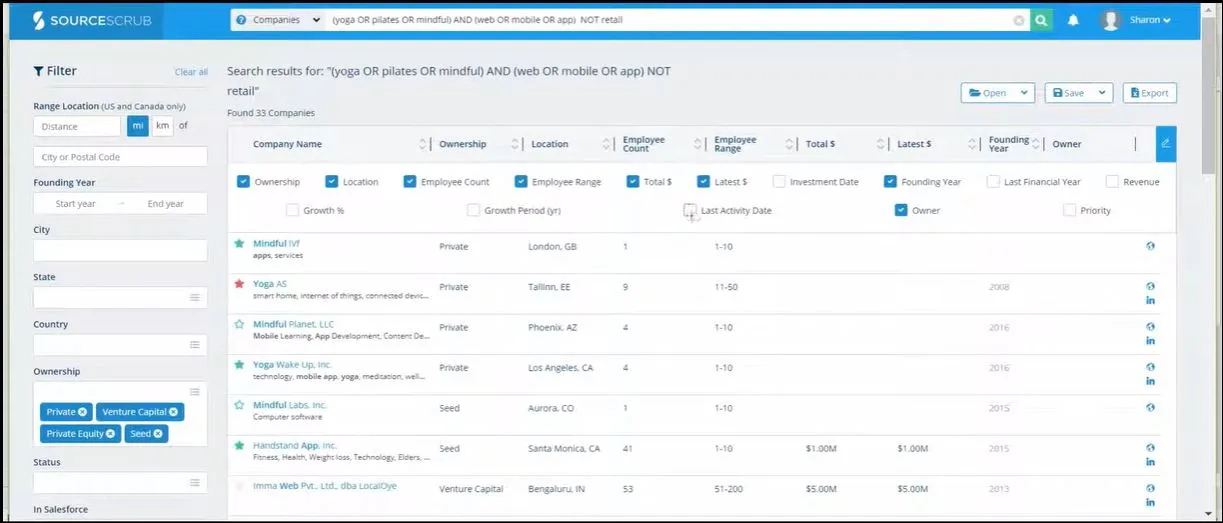Image resolution: width=1223 pixels, height=523 pixels.
Task: Open the State filter list
Action: click(x=195, y=298)
